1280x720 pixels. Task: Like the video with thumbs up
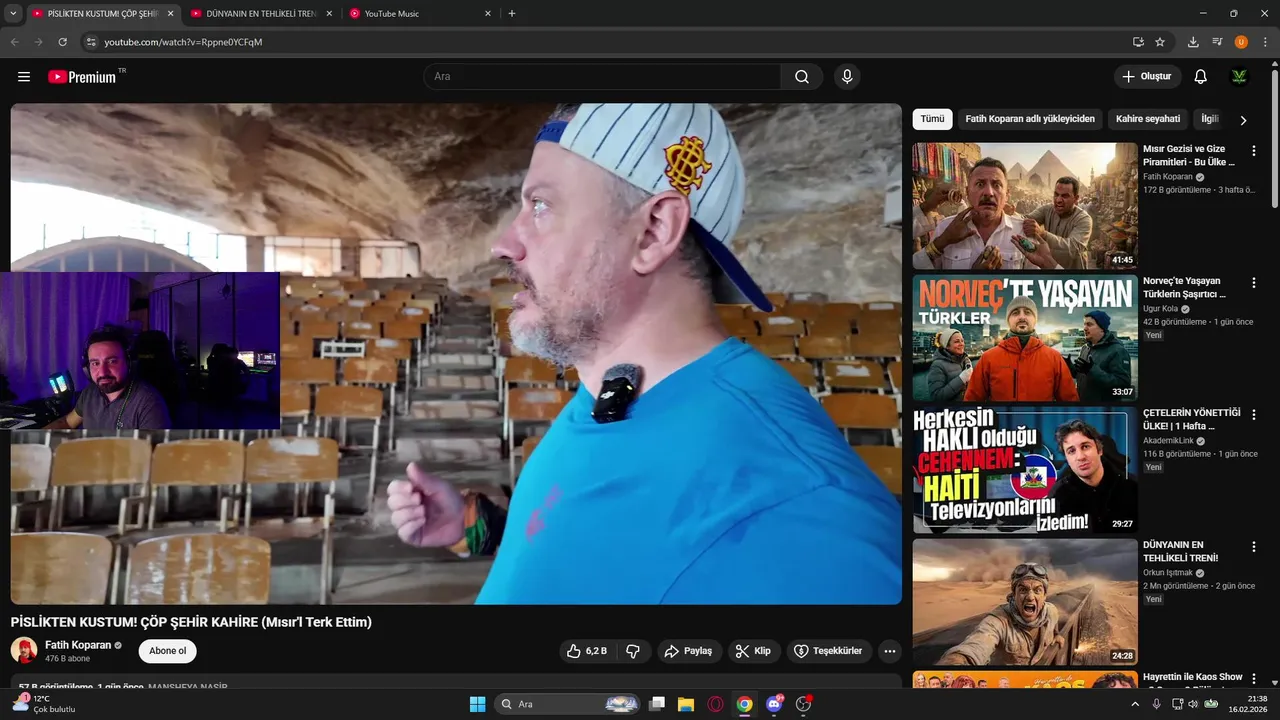[x=586, y=651]
